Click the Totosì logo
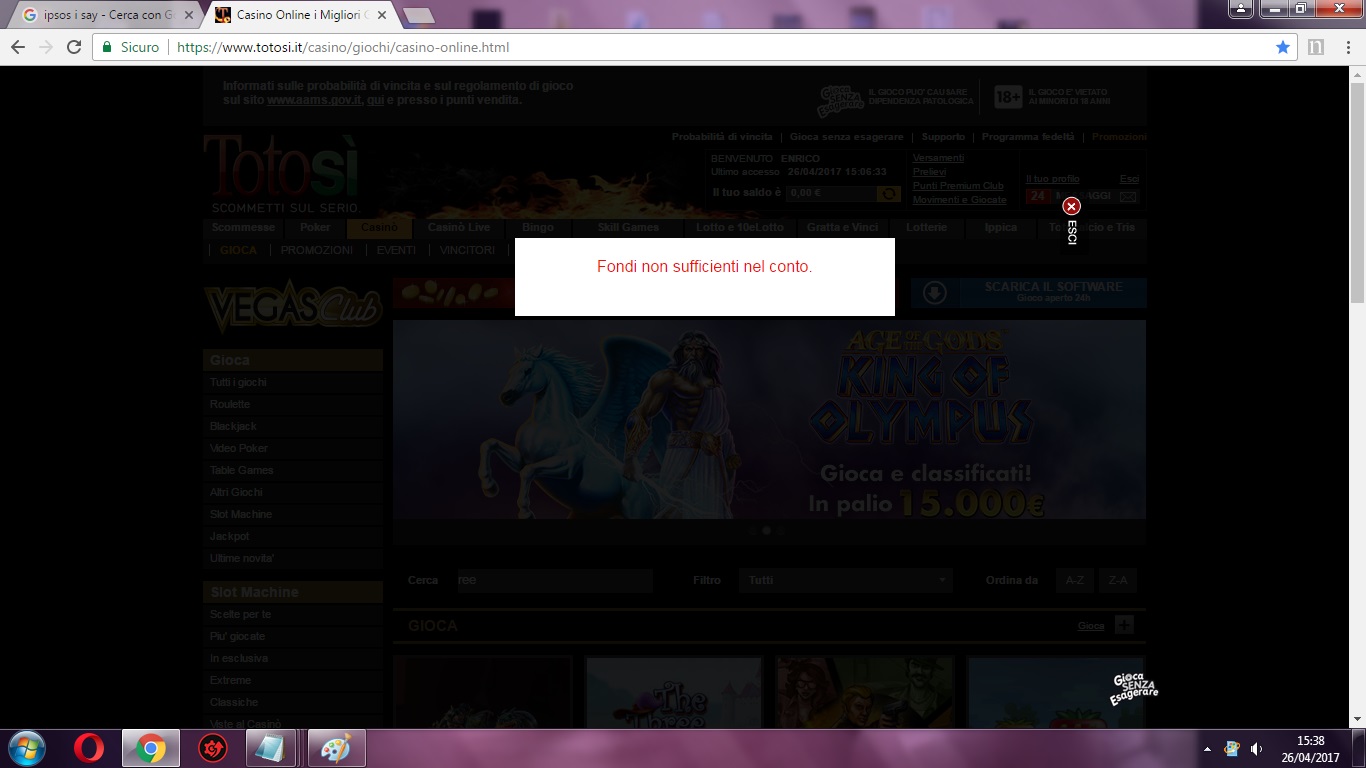Screen dimensions: 1366x768 pyautogui.click(x=281, y=173)
